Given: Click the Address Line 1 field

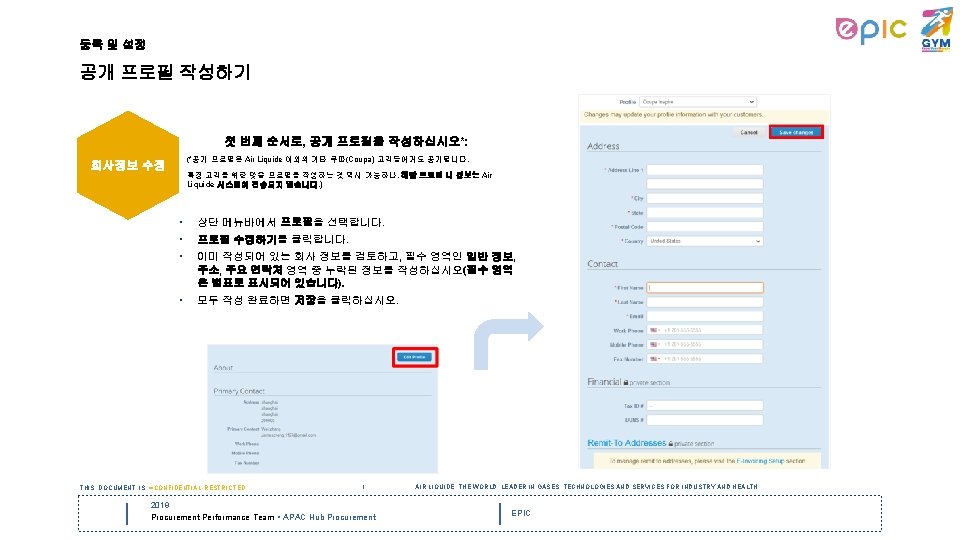Looking at the screenshot, I should 705,170.
